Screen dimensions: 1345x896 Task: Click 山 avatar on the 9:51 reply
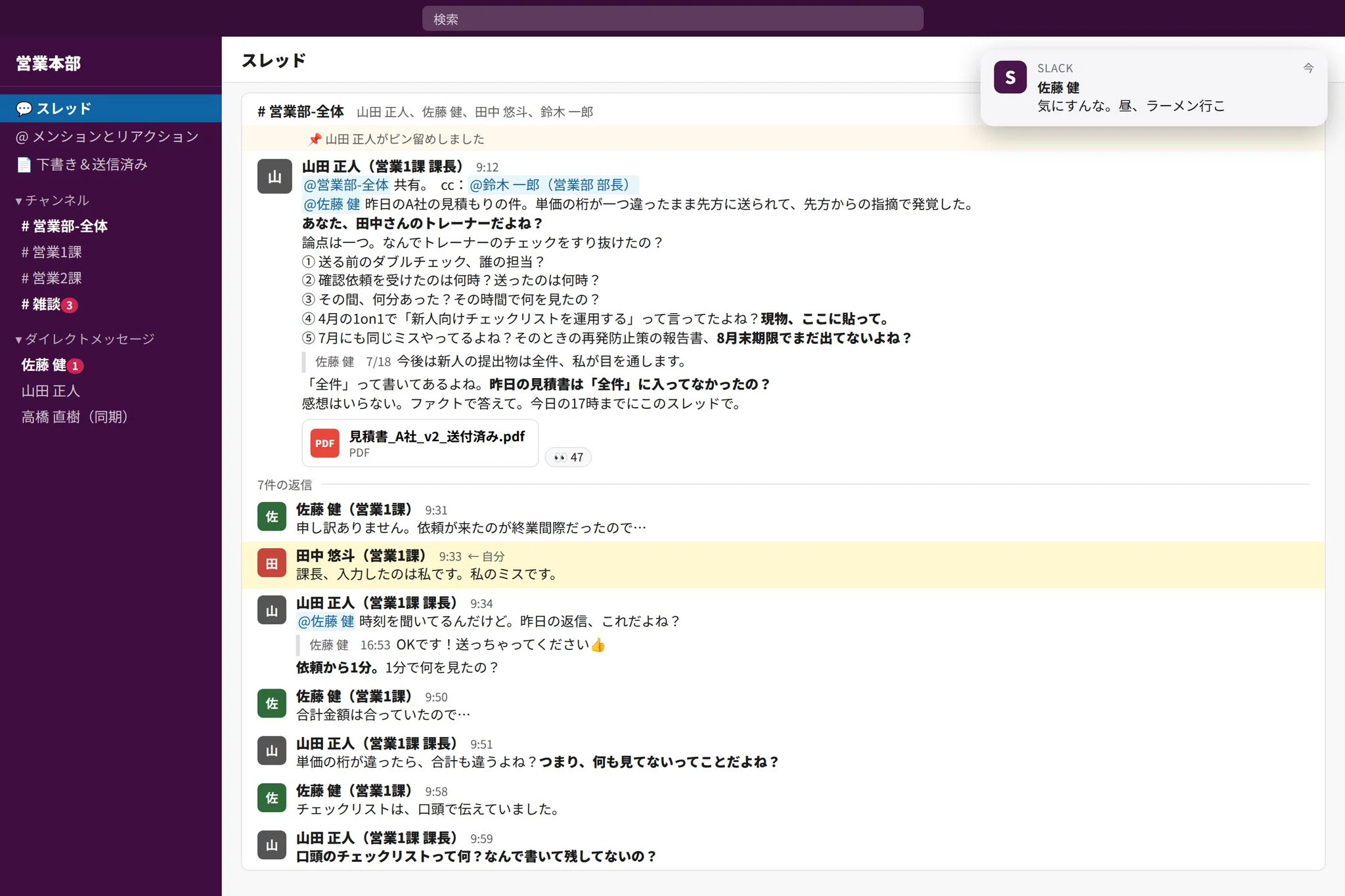tap(271, 751)
